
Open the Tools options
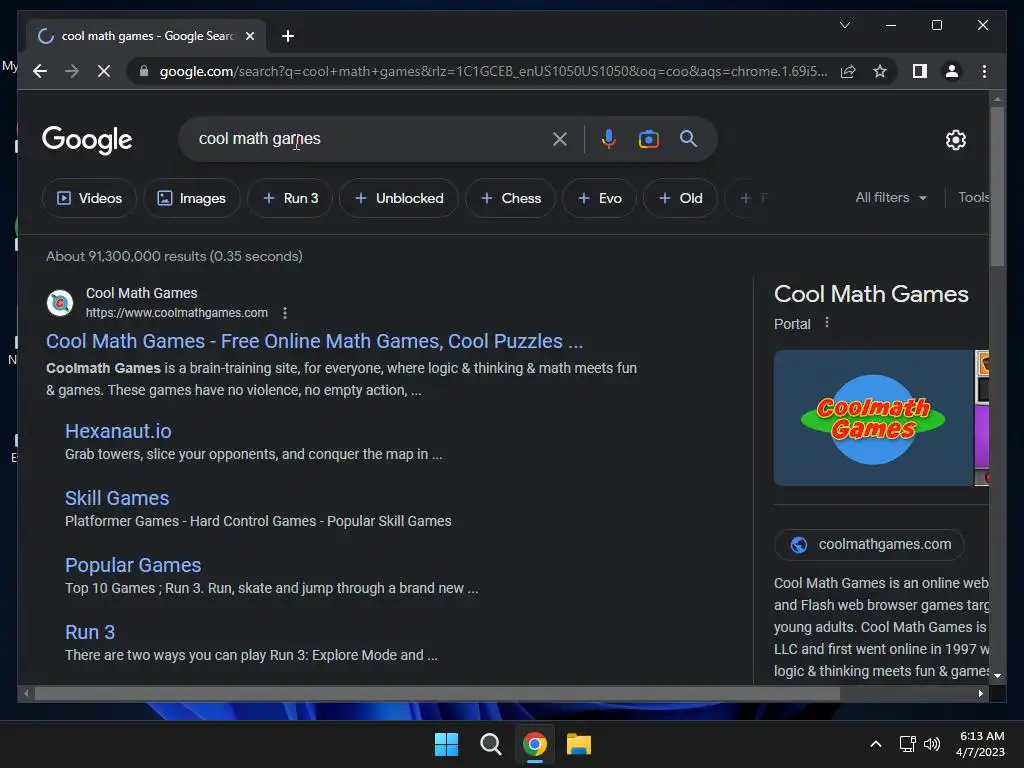(973, 197)
